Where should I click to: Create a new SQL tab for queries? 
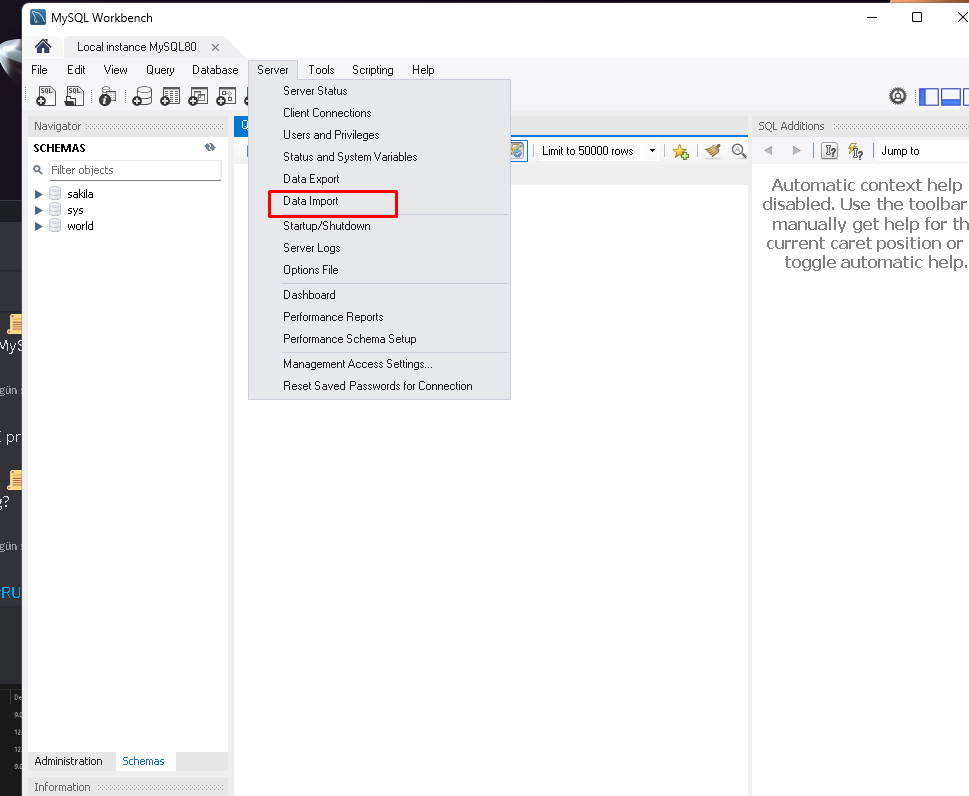click(x=46, y=96)
